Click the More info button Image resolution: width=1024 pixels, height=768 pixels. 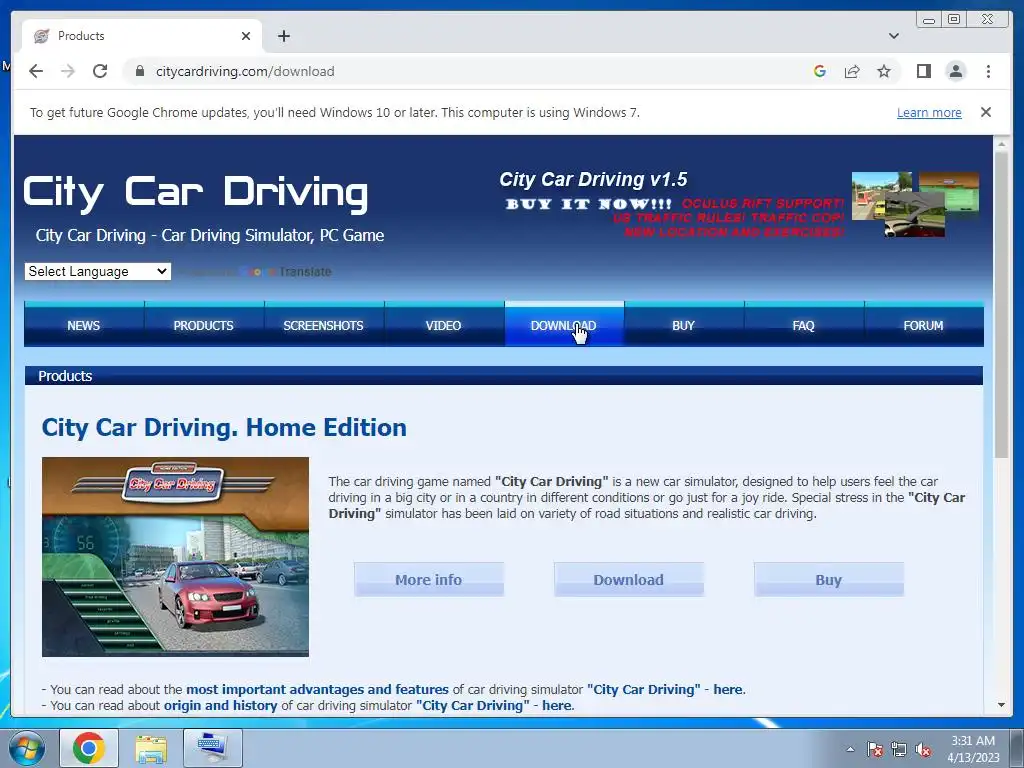[428, 579]
